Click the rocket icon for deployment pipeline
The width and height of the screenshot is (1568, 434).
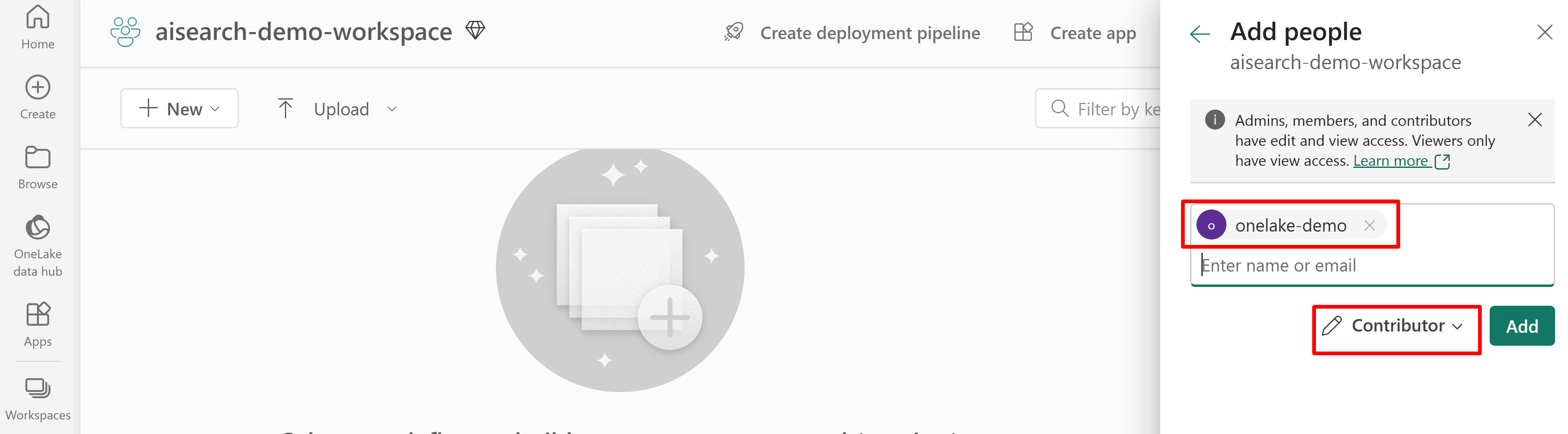[x=734, y=32]
